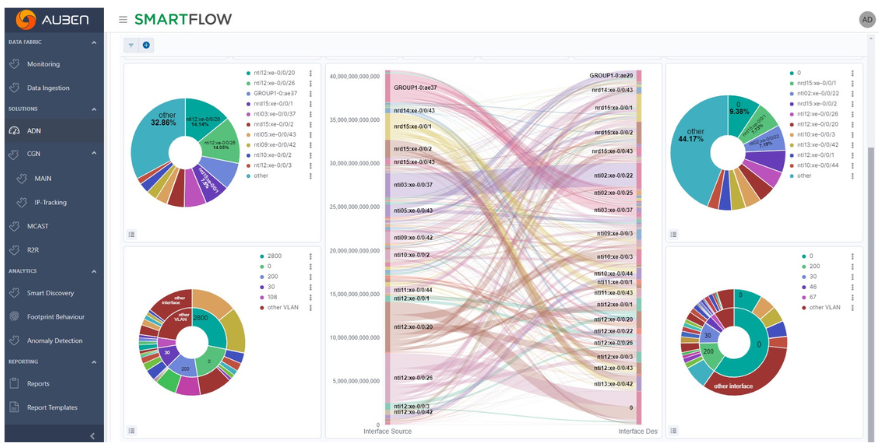Select GROUP1-0:ae20 destination node in Sankey
Screen dimensions: 885x446
639,76
